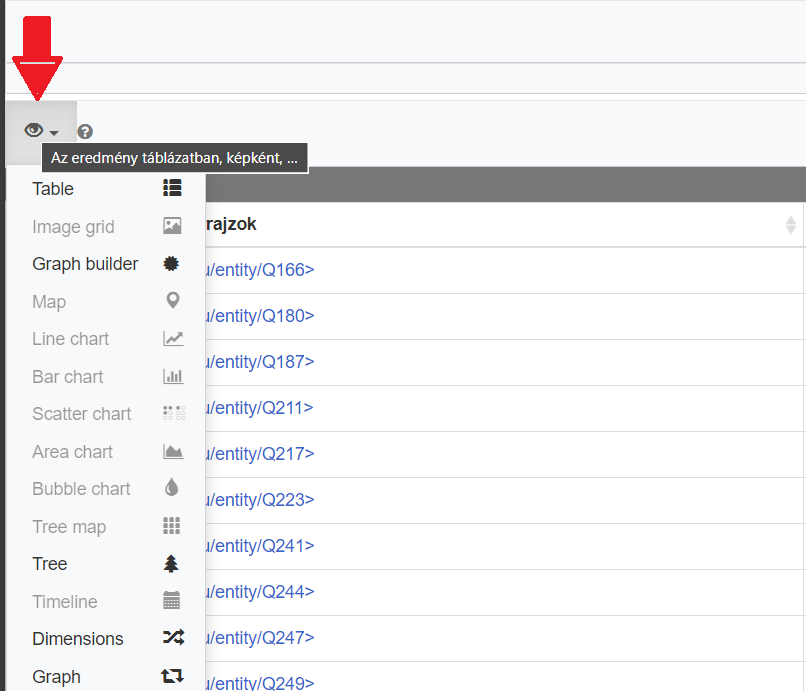Select the Table list icon

172,188
